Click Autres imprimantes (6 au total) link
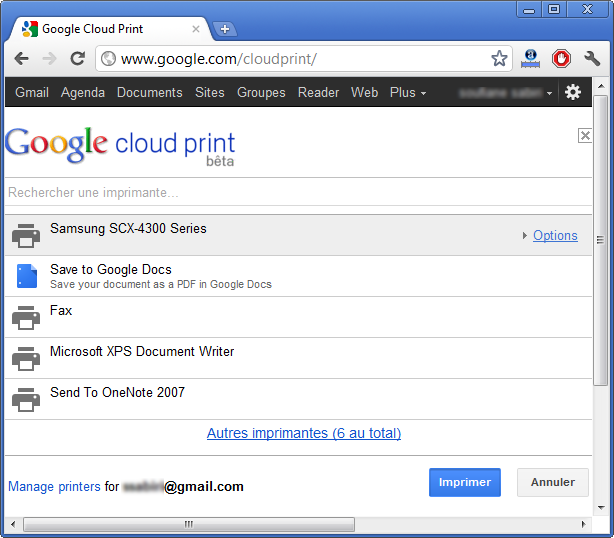 click(304, 433)
